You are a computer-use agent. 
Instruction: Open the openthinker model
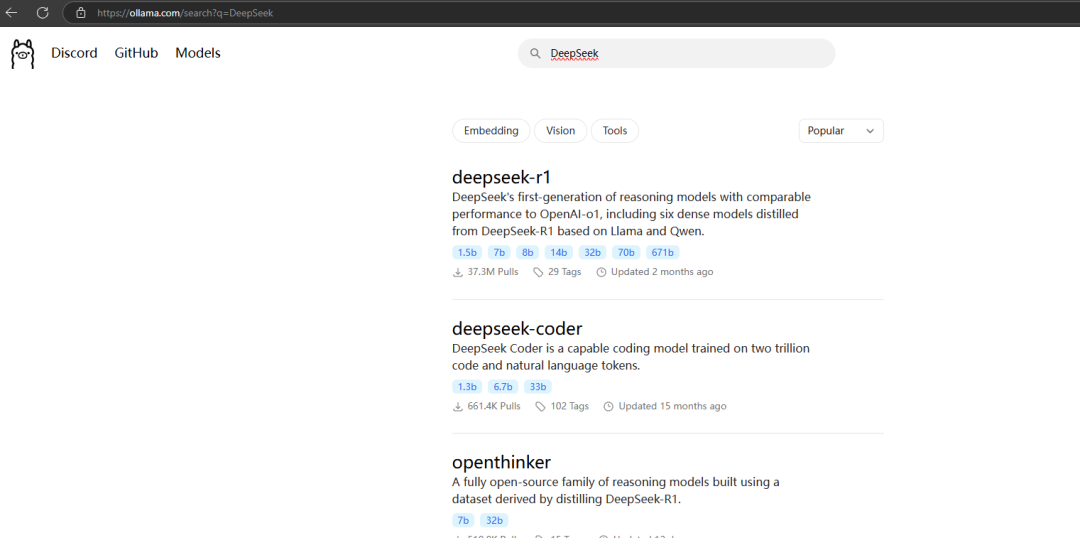click(501, 462)
